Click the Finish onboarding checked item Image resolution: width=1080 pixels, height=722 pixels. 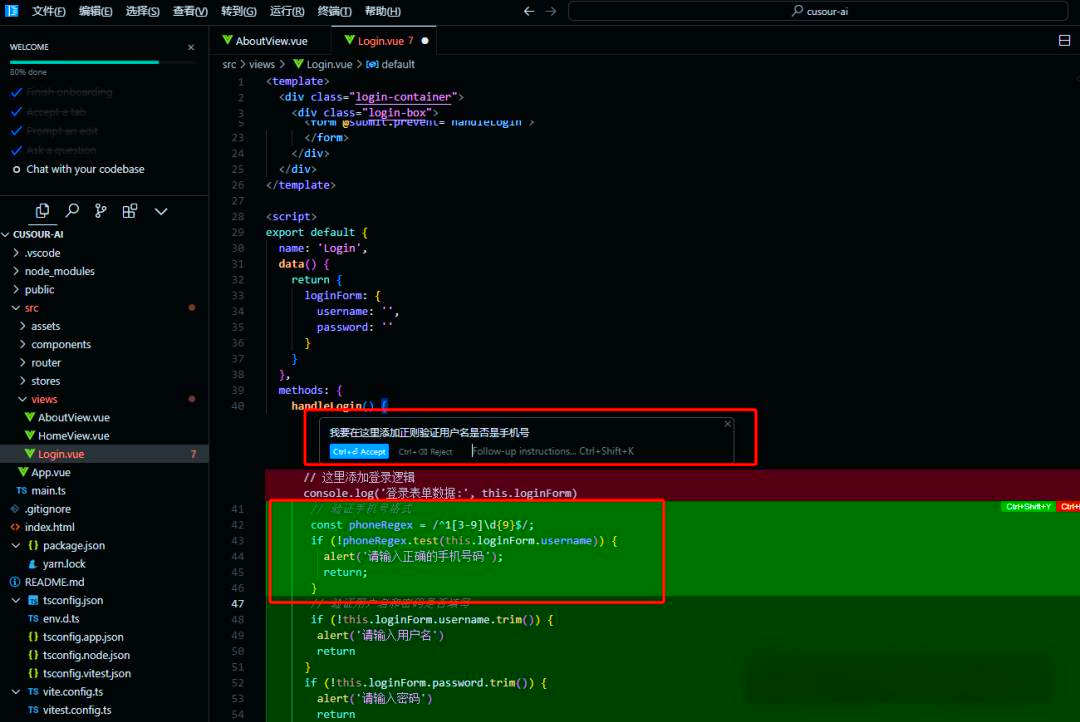(69, 92)
